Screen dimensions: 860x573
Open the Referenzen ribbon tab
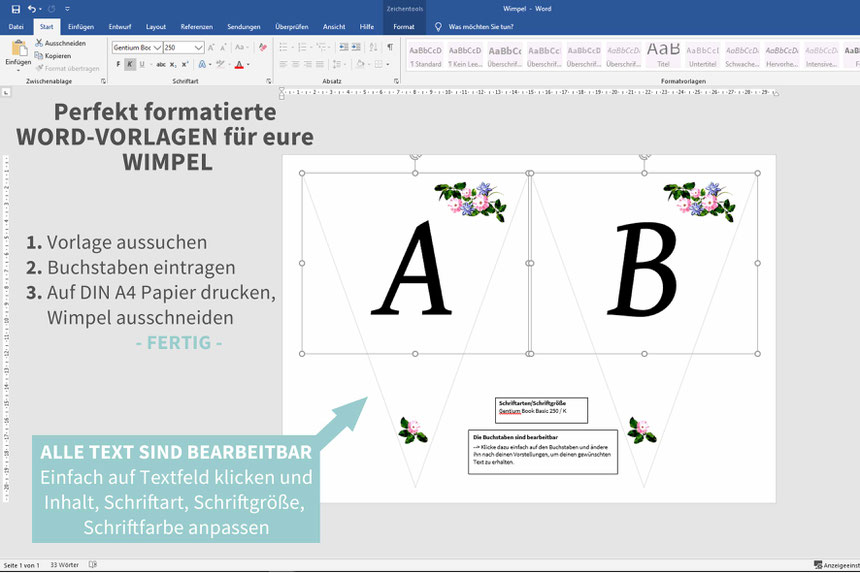coord(196,26)
